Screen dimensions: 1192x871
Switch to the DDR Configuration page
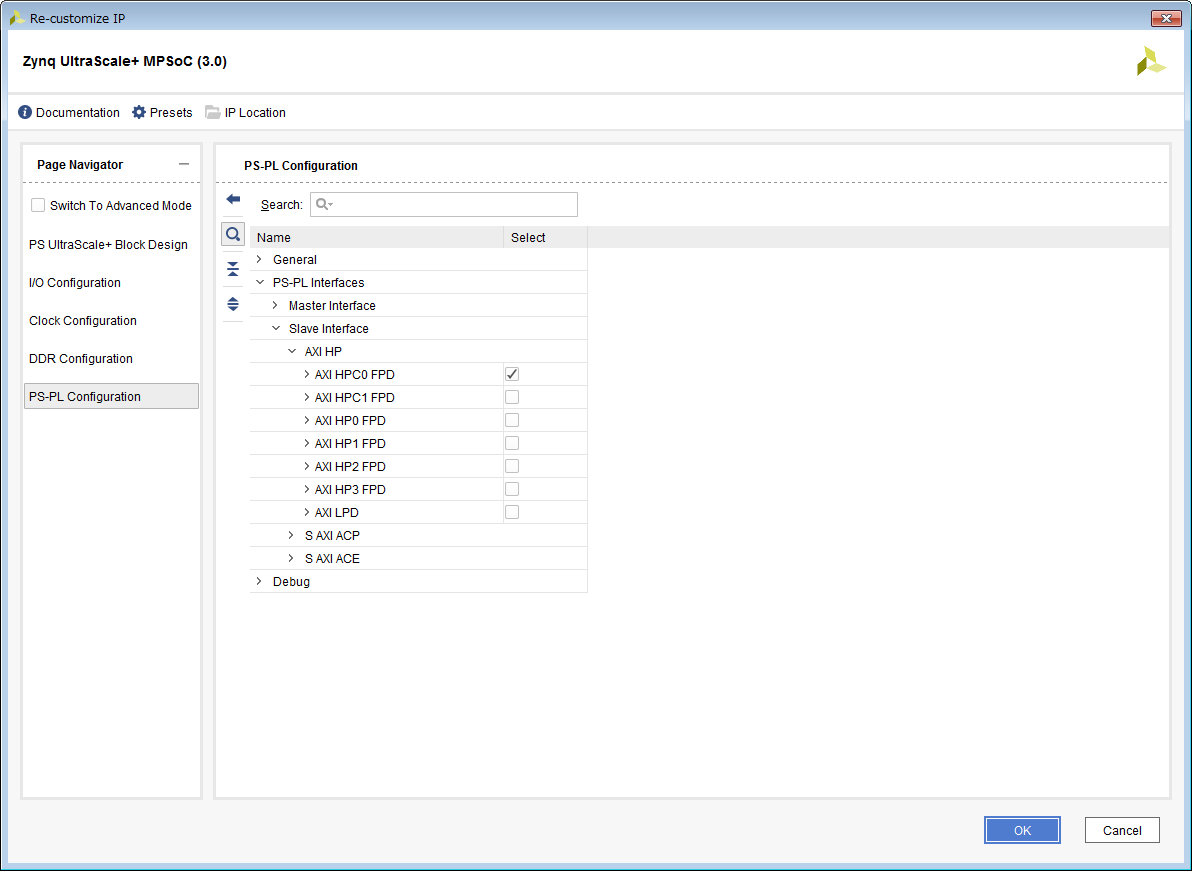[82, 358]
